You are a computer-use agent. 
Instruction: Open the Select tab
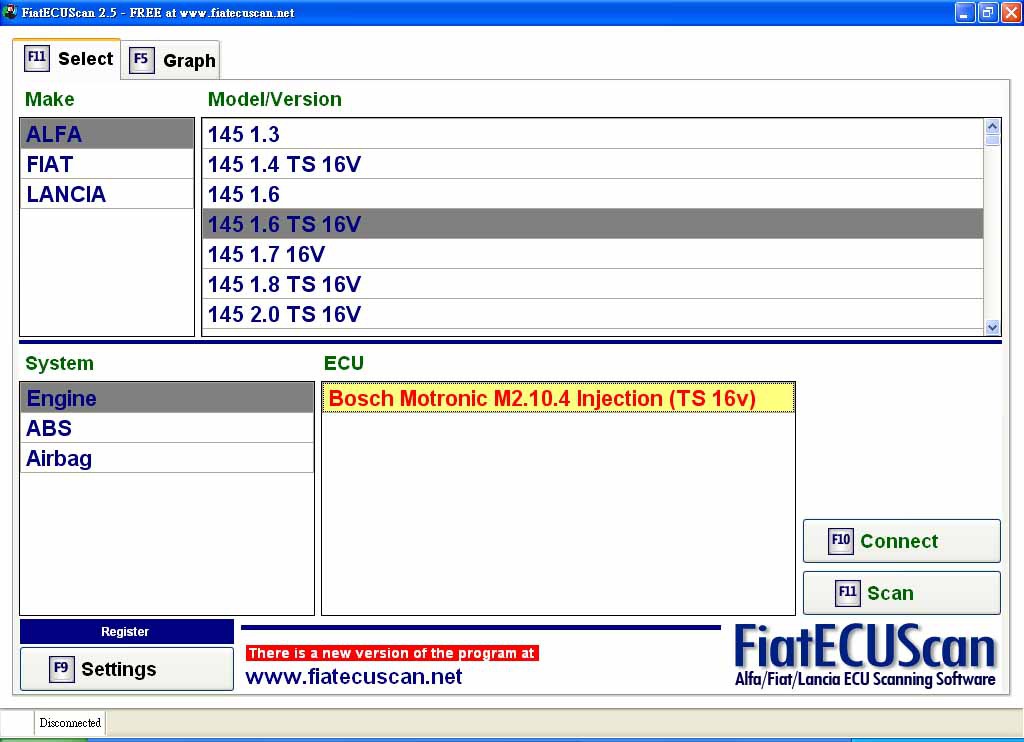[x=69, y=58]
